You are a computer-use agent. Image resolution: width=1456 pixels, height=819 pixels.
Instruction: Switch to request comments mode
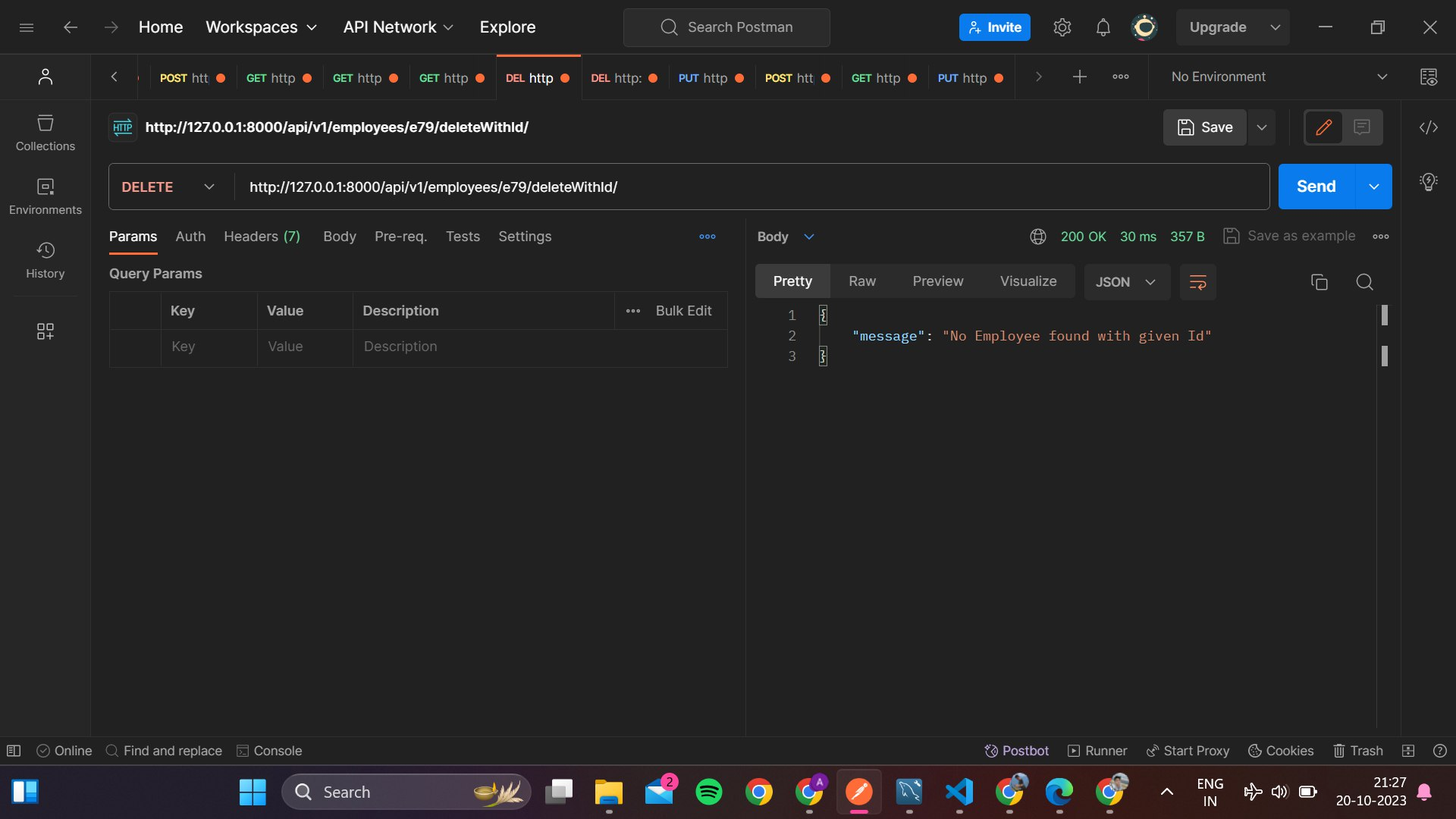click(1363, 127)
